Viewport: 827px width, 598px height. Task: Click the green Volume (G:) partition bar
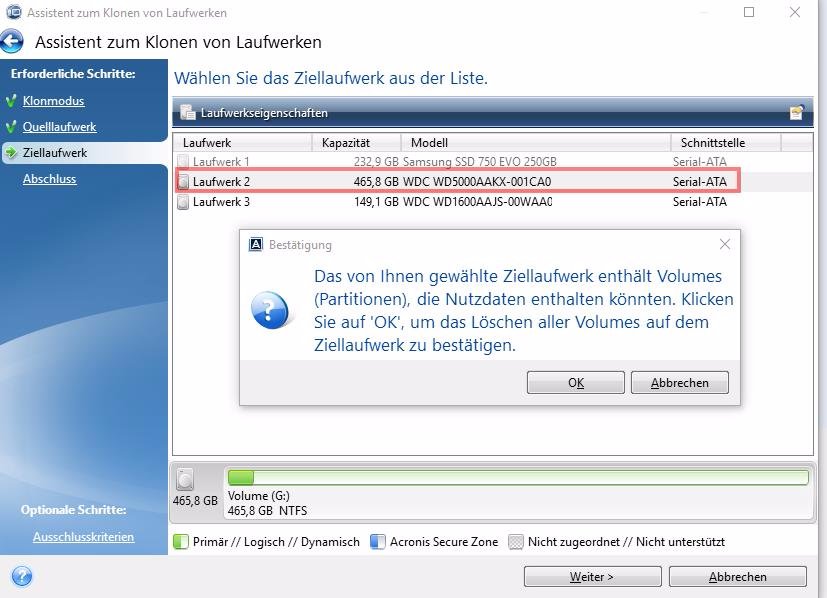tap(517, 478)
